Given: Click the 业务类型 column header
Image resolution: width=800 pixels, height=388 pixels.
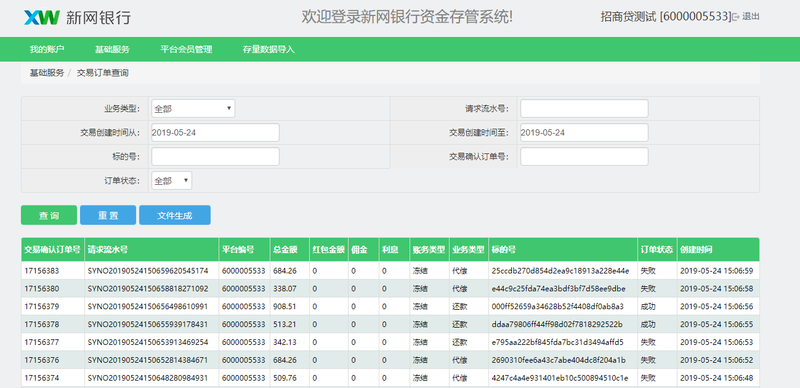Looking at the screenshot, I should point(468,250).
